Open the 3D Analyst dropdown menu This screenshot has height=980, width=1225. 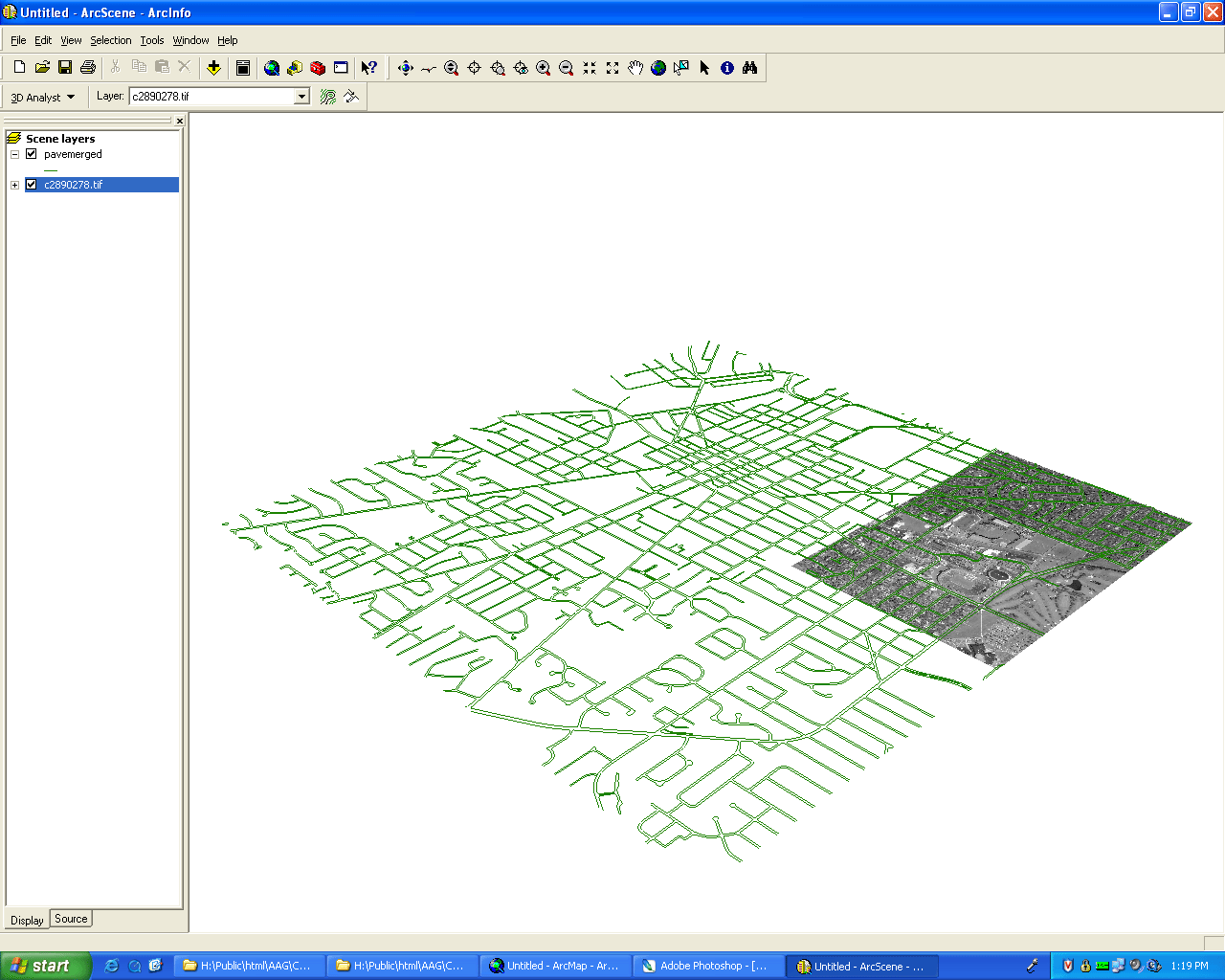pos(43,98)
